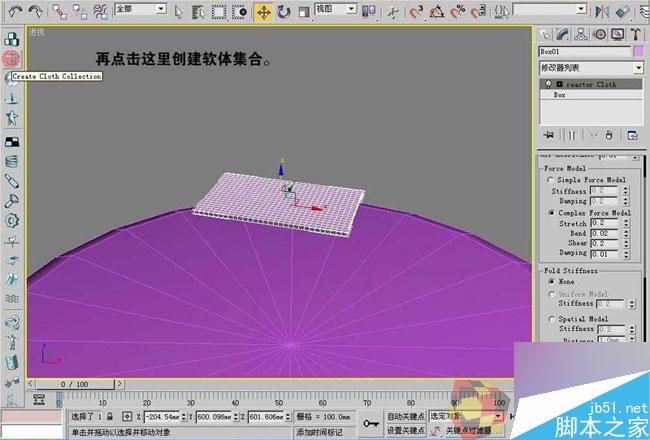Image resolution: width=650 pixels, height=440 pixels.
Task: Click the 设置关键点 Set Key button
Action: click(406, 431)
